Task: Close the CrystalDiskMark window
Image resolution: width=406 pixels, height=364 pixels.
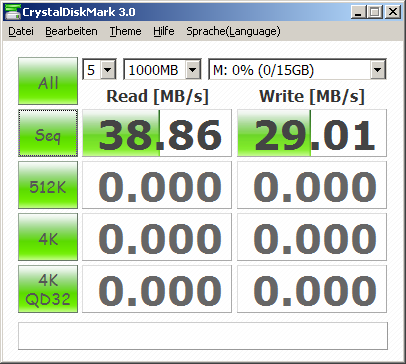Action: [x=393, y=12]
